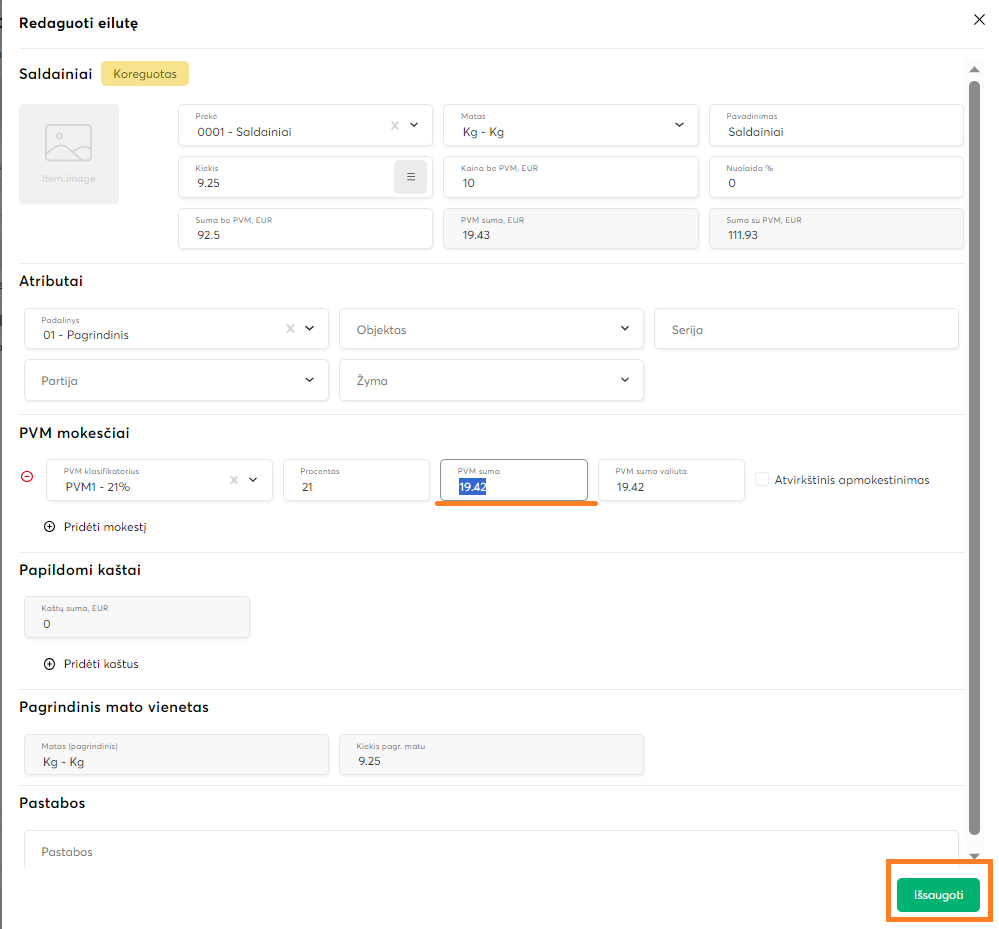The image size is (999, 929).
Task: Expand the Žyma dropdown
Action: (x=625, y=380)
